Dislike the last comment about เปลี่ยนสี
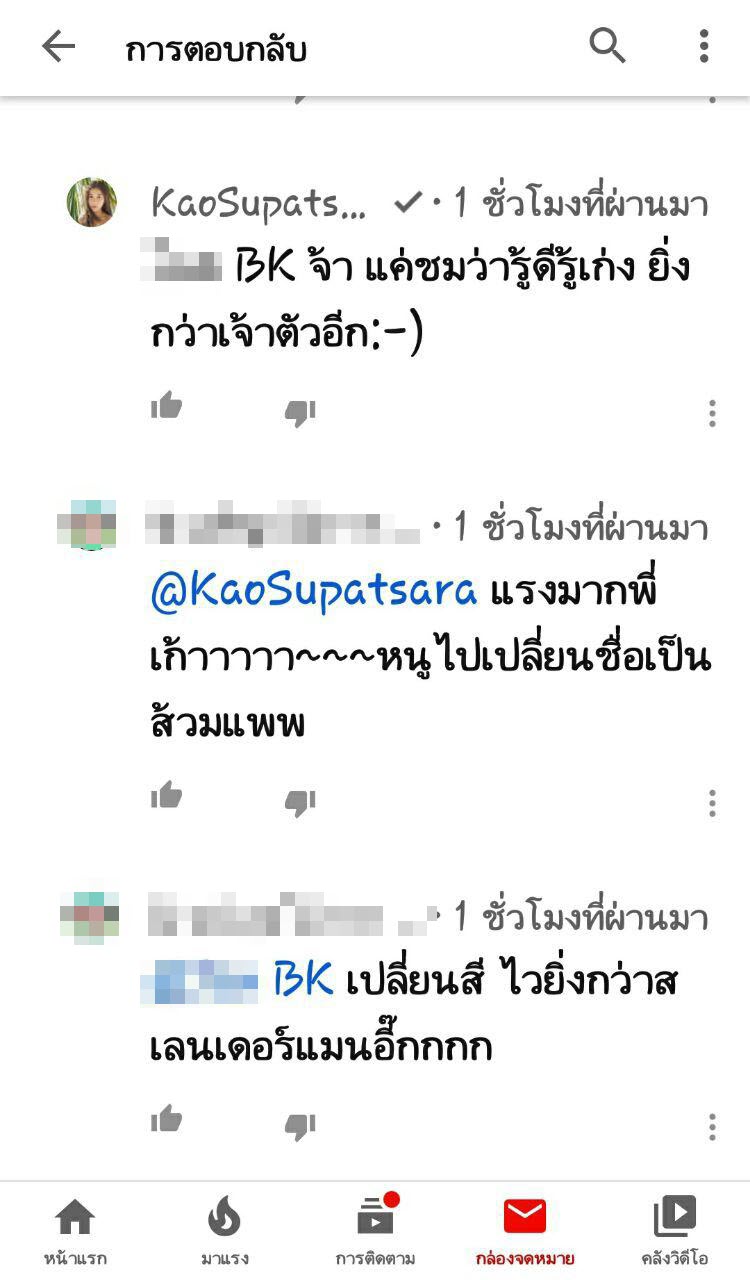Screen dimensions: 750x1280 (x=300, y=1125)
